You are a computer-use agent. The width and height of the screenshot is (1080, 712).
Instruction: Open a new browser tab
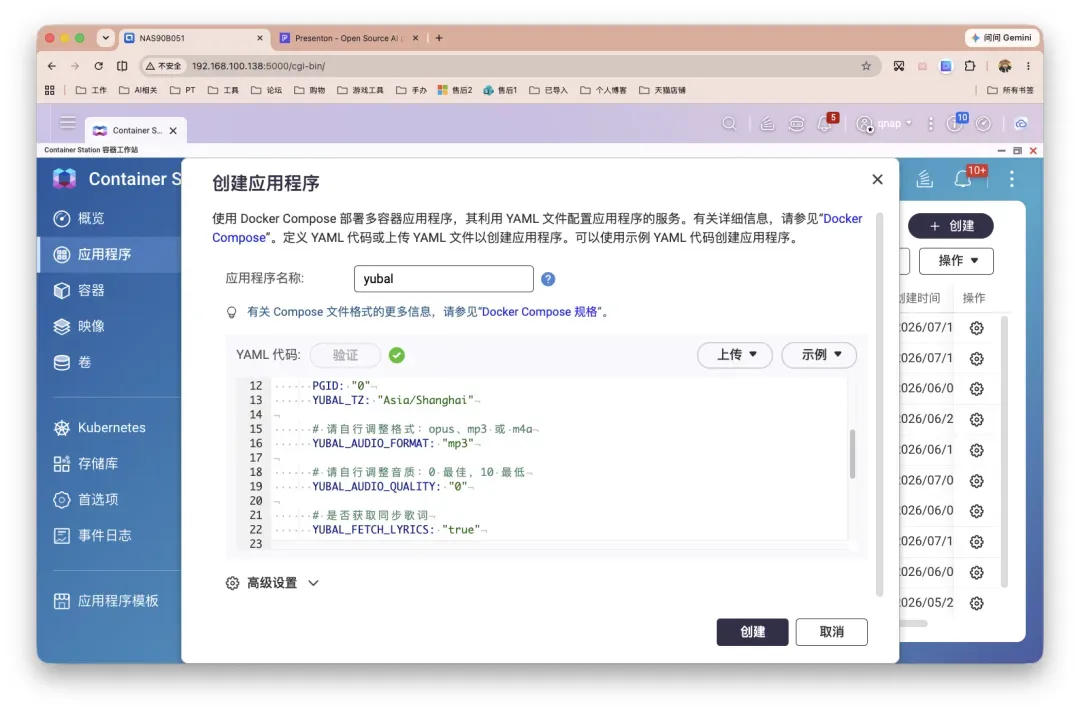(439, 38)
